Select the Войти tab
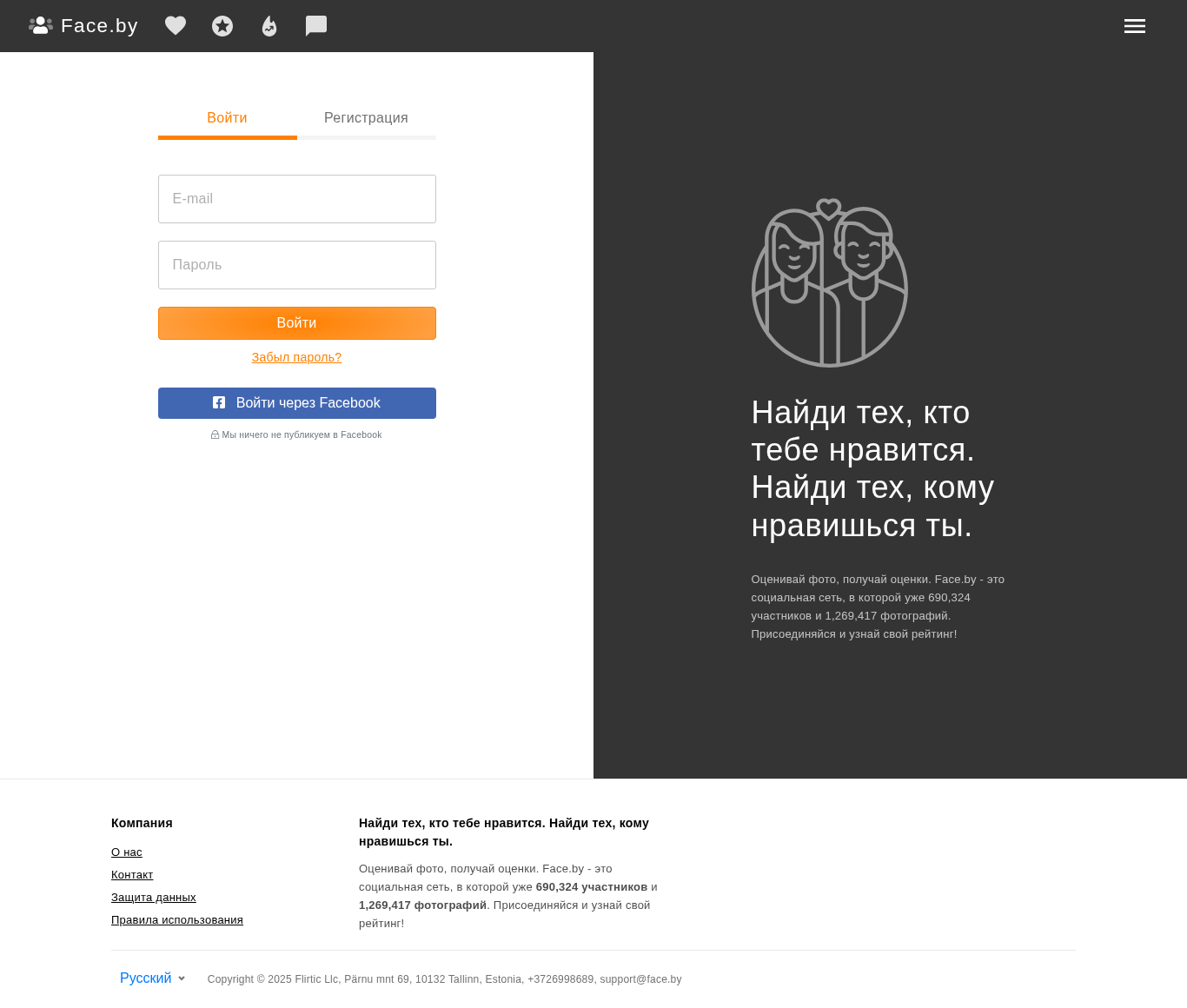The height and width of the screenshot is (1008, 1187). [227, 120]
